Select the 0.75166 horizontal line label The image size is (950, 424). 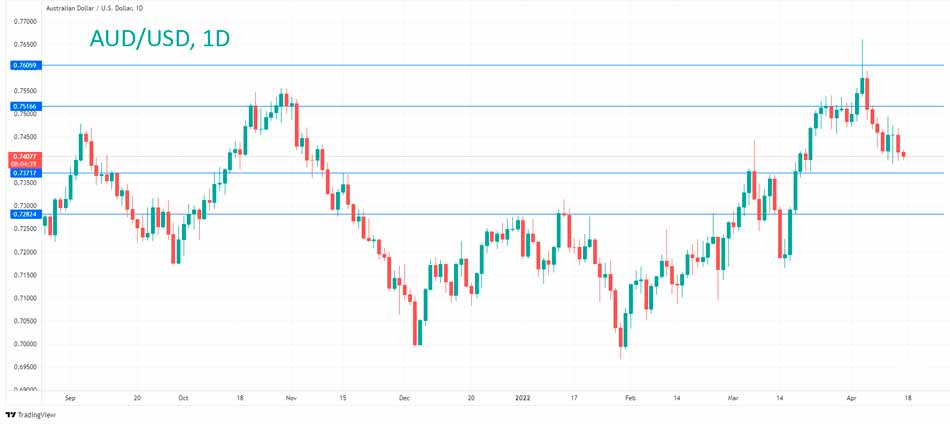tap(25, 106)
